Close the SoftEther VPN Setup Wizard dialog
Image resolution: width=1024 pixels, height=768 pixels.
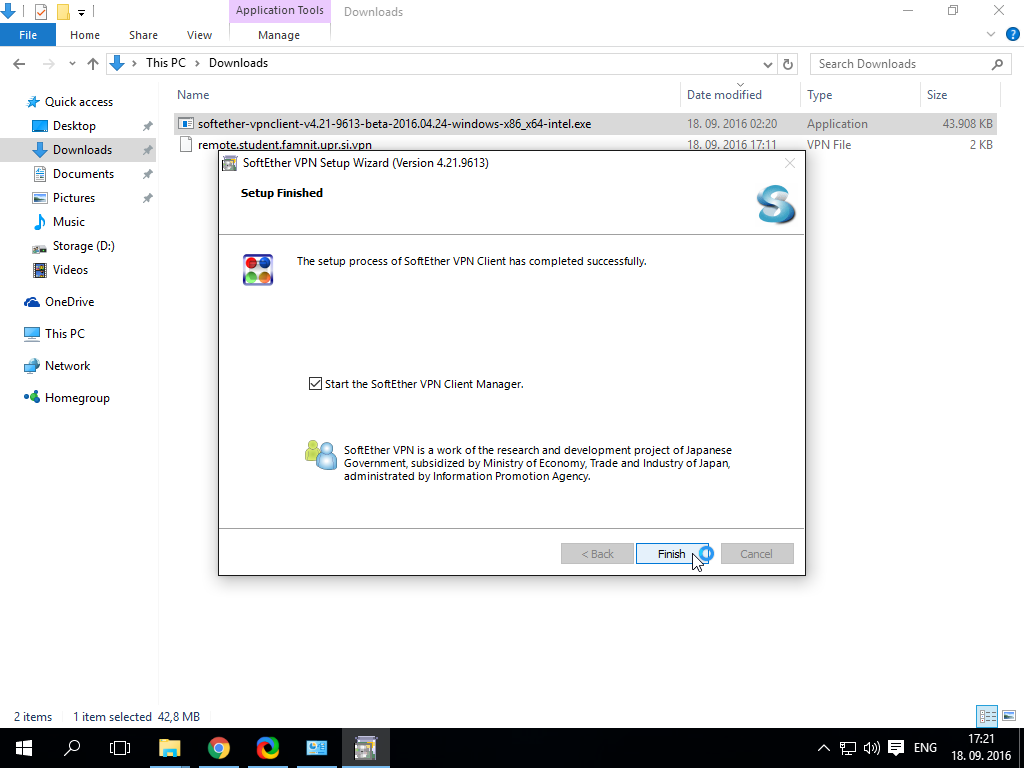pyautogui.click(x=790, y=163)
